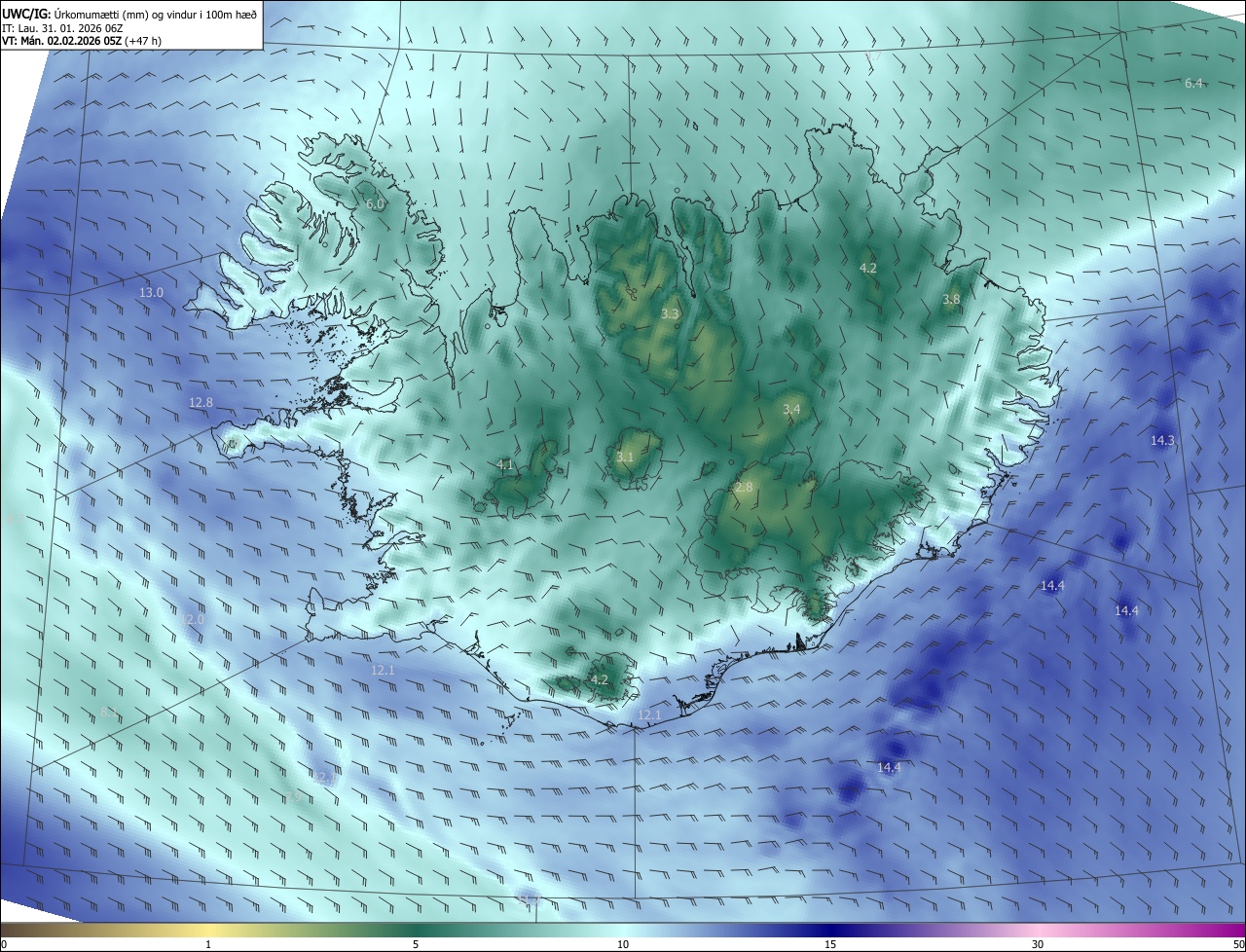This screenshot has height=952, width=1246.
Task: Click the color scale tick label 50
Action: [1238, 944]
